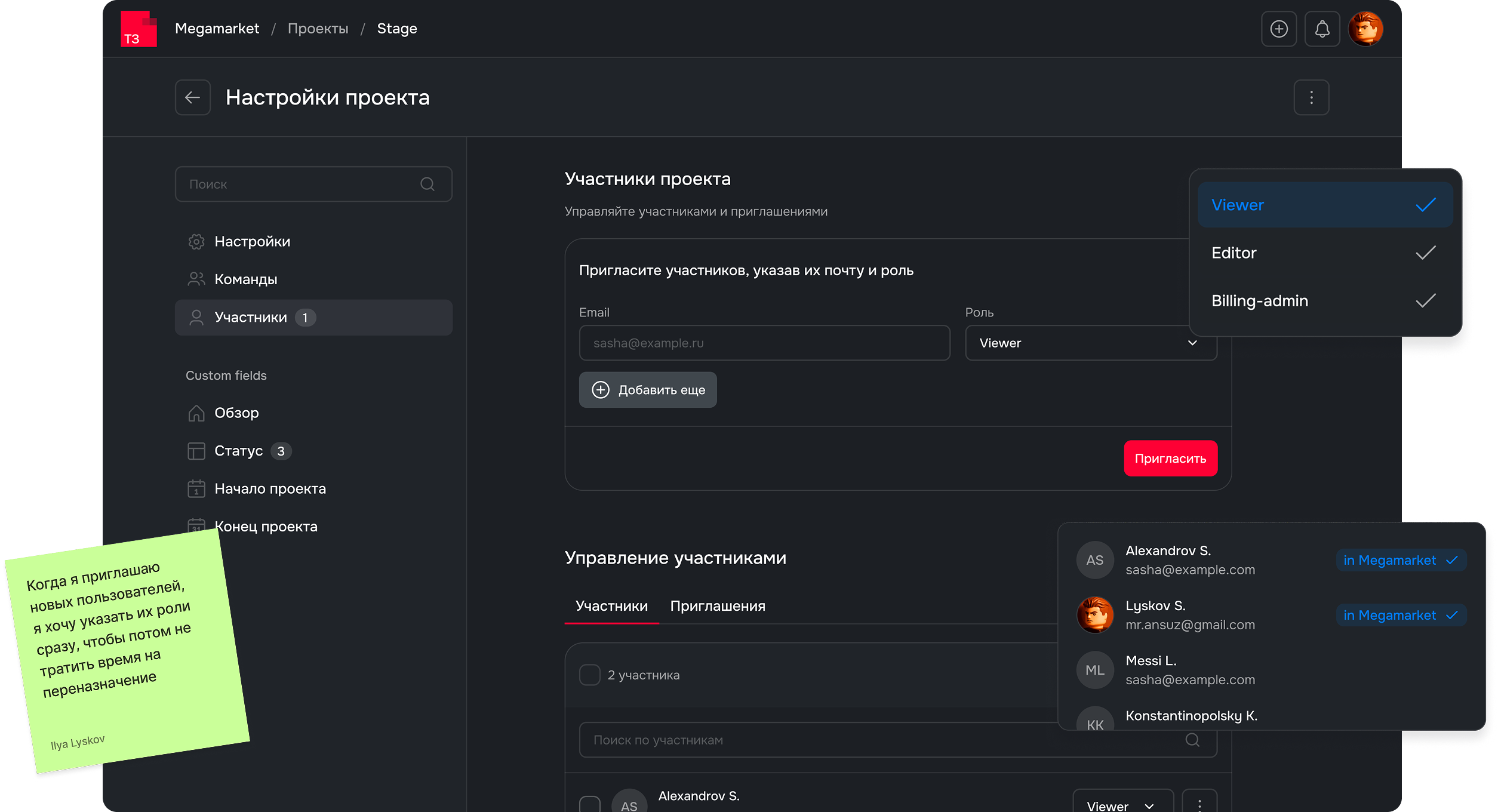Expand the Роль Viewer dropdown
1498x812 pixels.
tap(1090, 343)
